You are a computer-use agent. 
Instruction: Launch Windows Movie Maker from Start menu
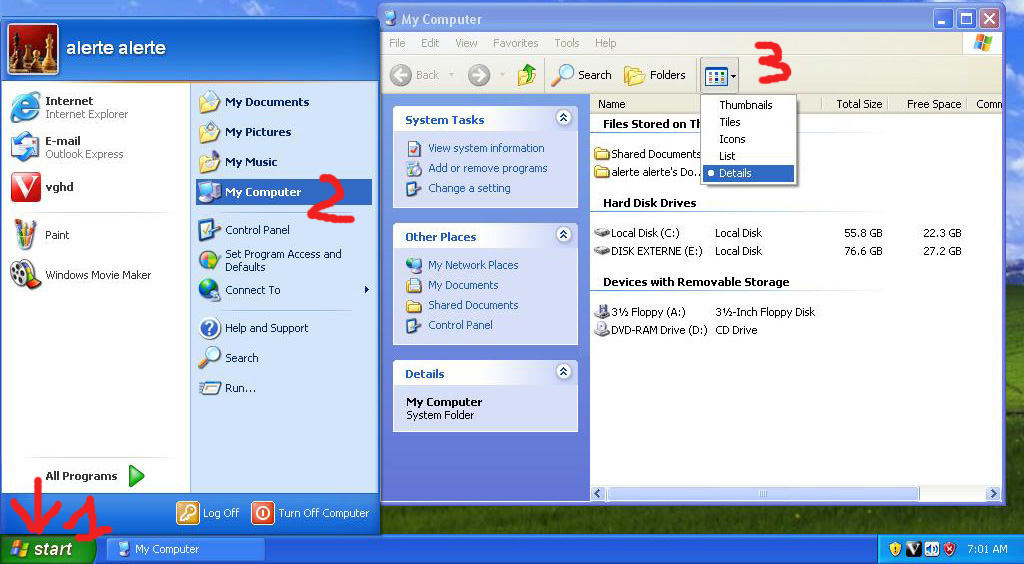(97, 275)
